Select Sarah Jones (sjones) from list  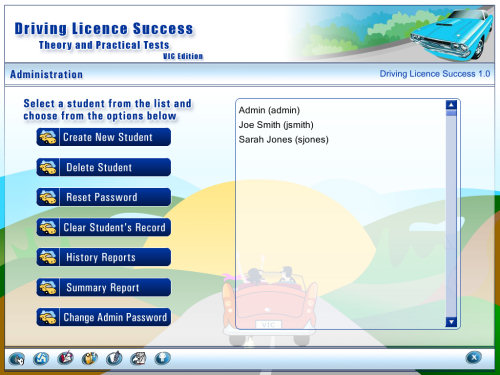[284, 140]
